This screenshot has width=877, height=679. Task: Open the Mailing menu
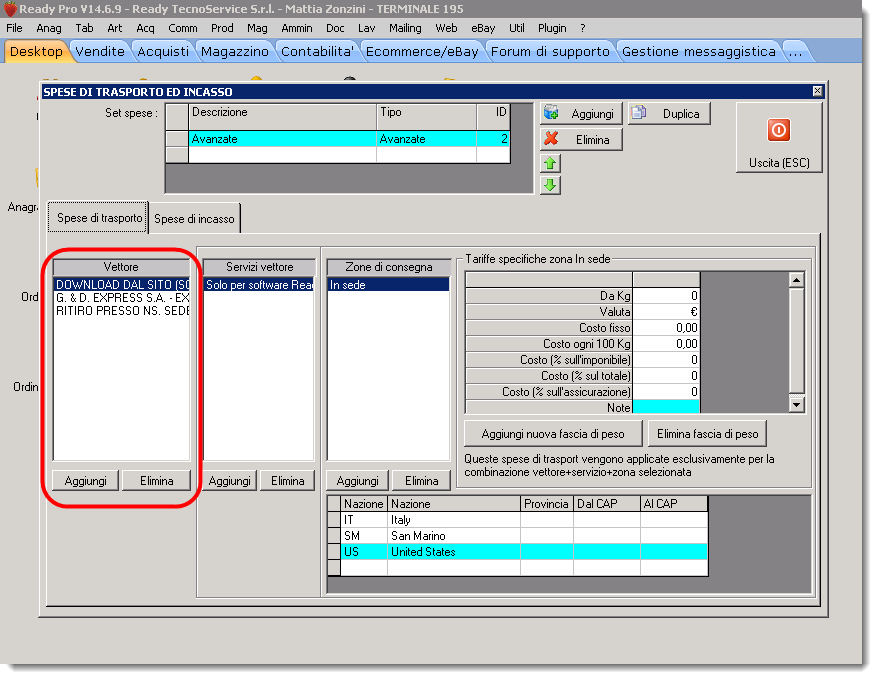point(406,28)
